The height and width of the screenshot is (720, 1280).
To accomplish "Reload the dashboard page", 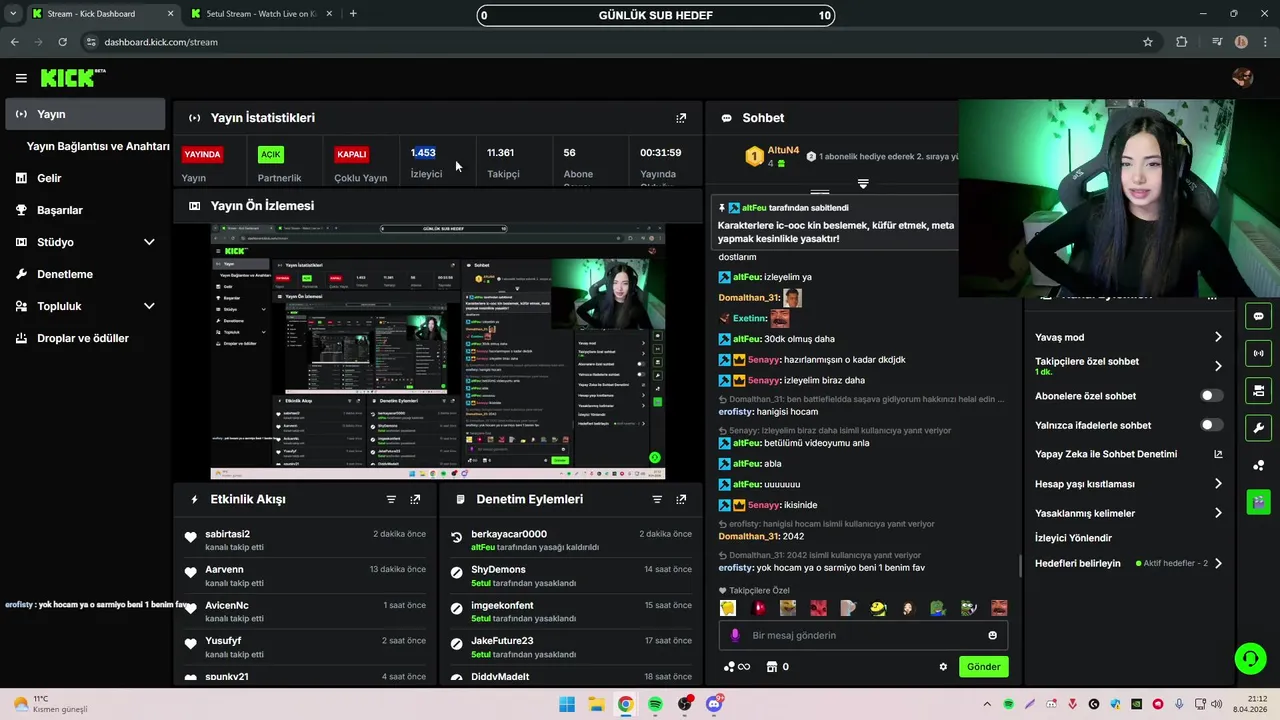I will click(x=62, y=42).
